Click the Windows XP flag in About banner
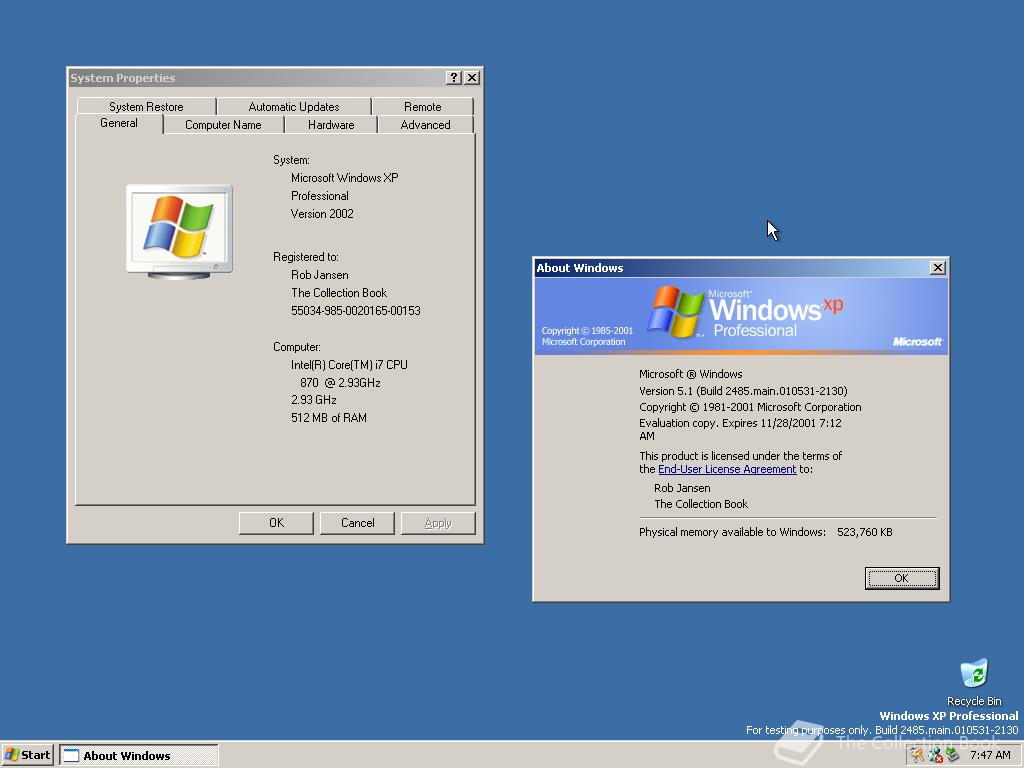 tap(675, 312)
